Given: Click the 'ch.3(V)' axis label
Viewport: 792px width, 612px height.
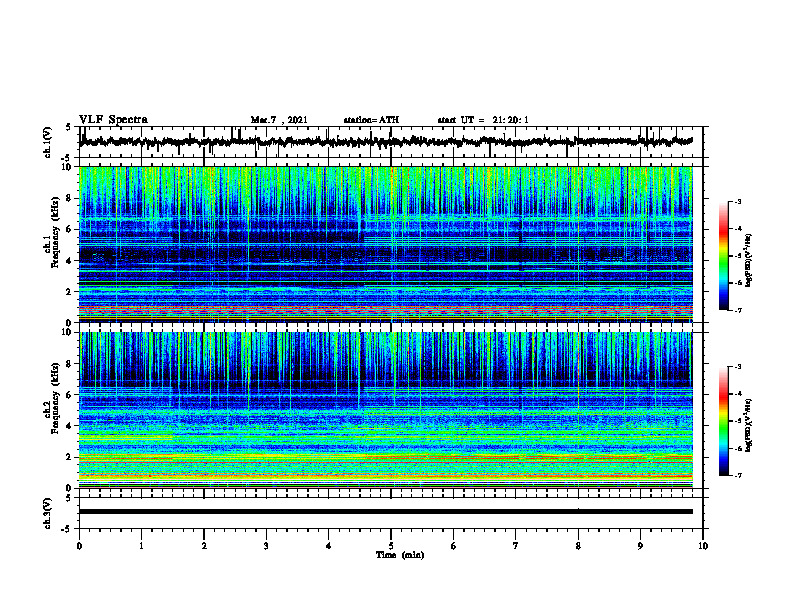Looking at the screenshot, I should click(48, 513).
